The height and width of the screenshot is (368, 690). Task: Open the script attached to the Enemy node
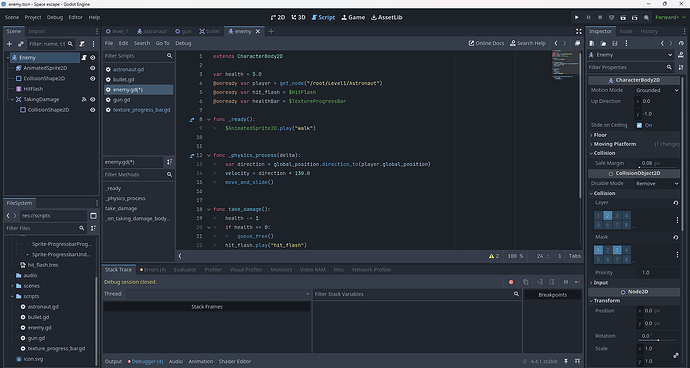tap(84, 58)
